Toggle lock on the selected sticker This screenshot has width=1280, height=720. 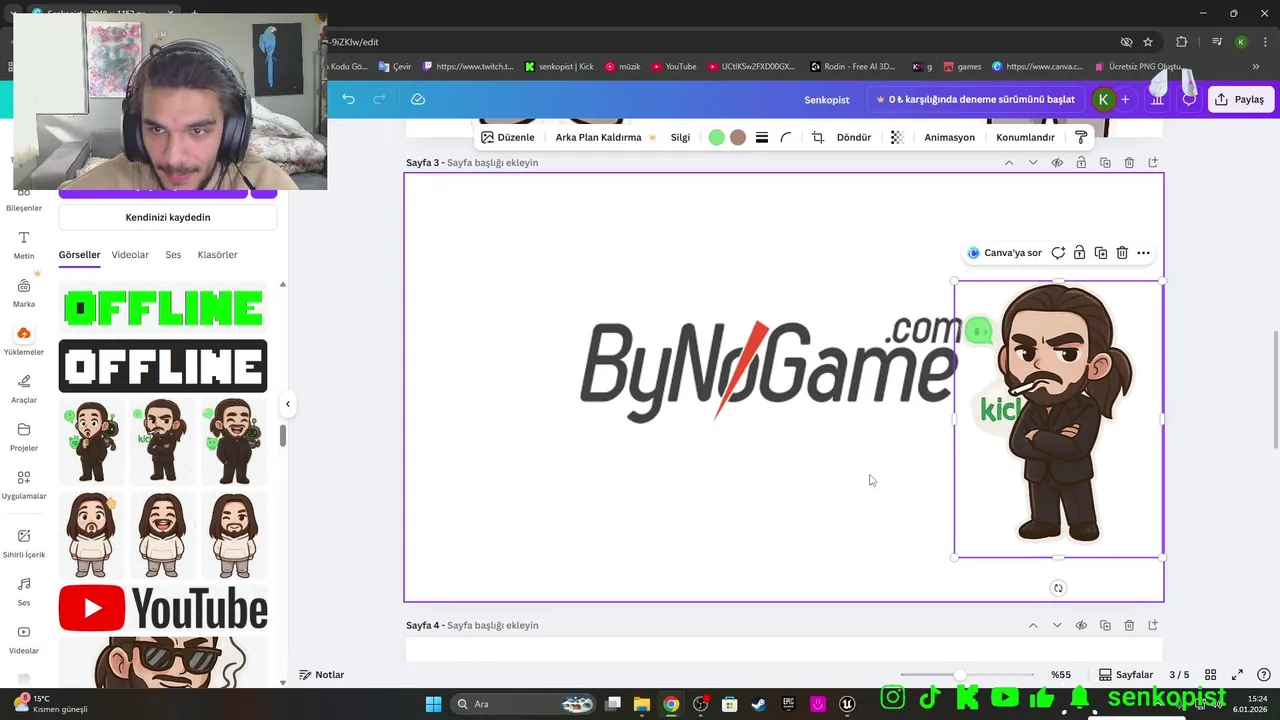[1079, 253]
